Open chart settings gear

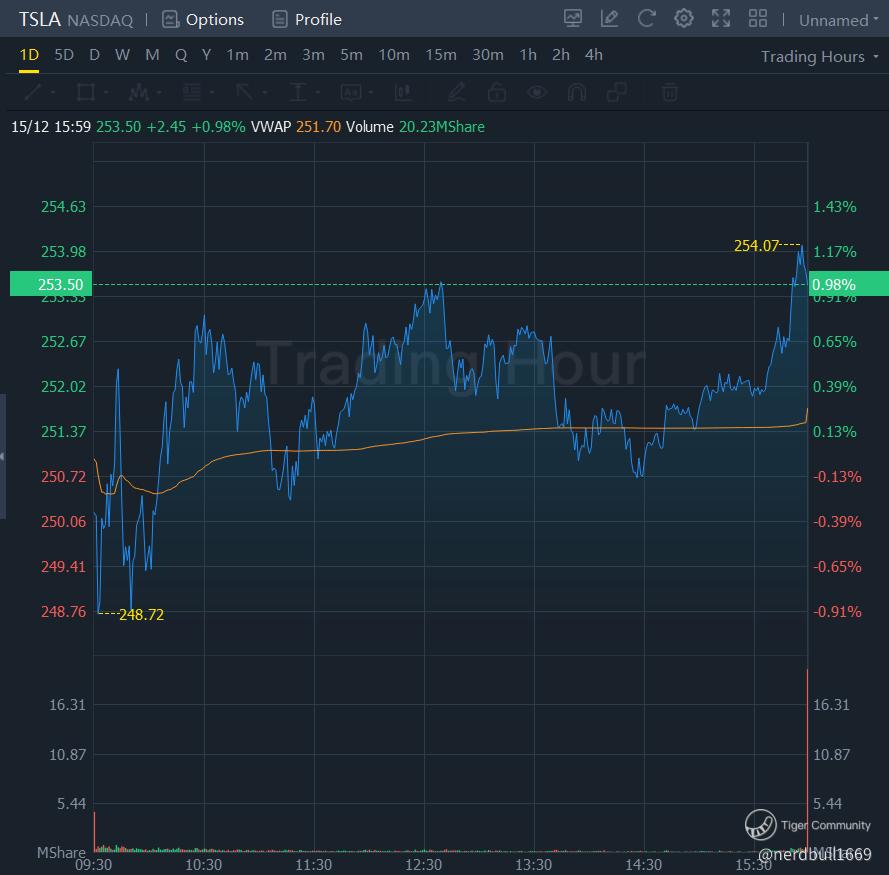click(x=684, y=18)
